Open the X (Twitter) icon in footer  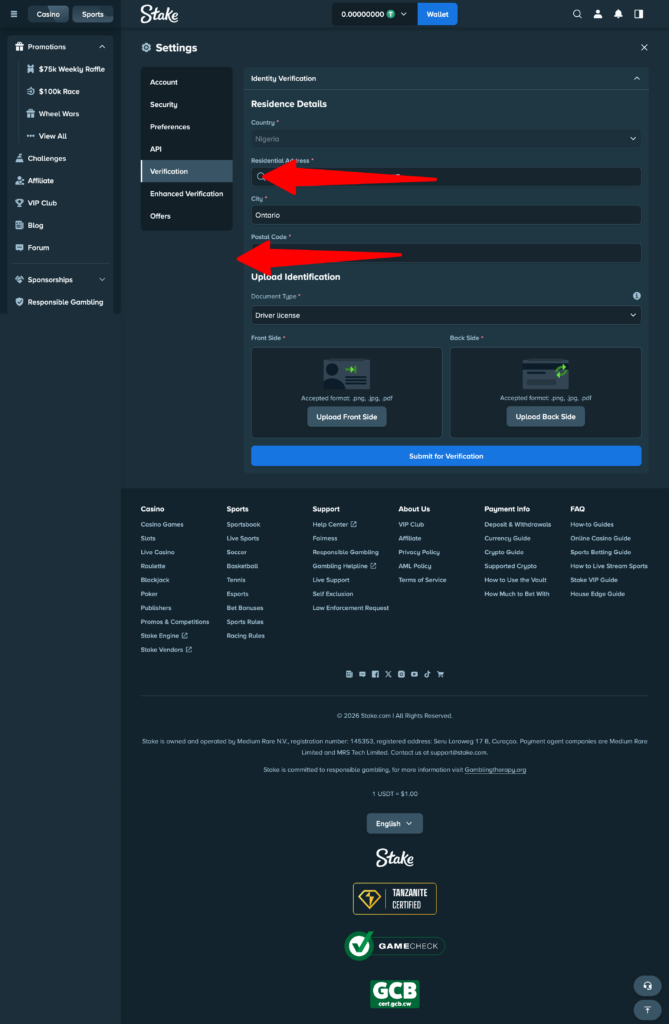(388, 674)
